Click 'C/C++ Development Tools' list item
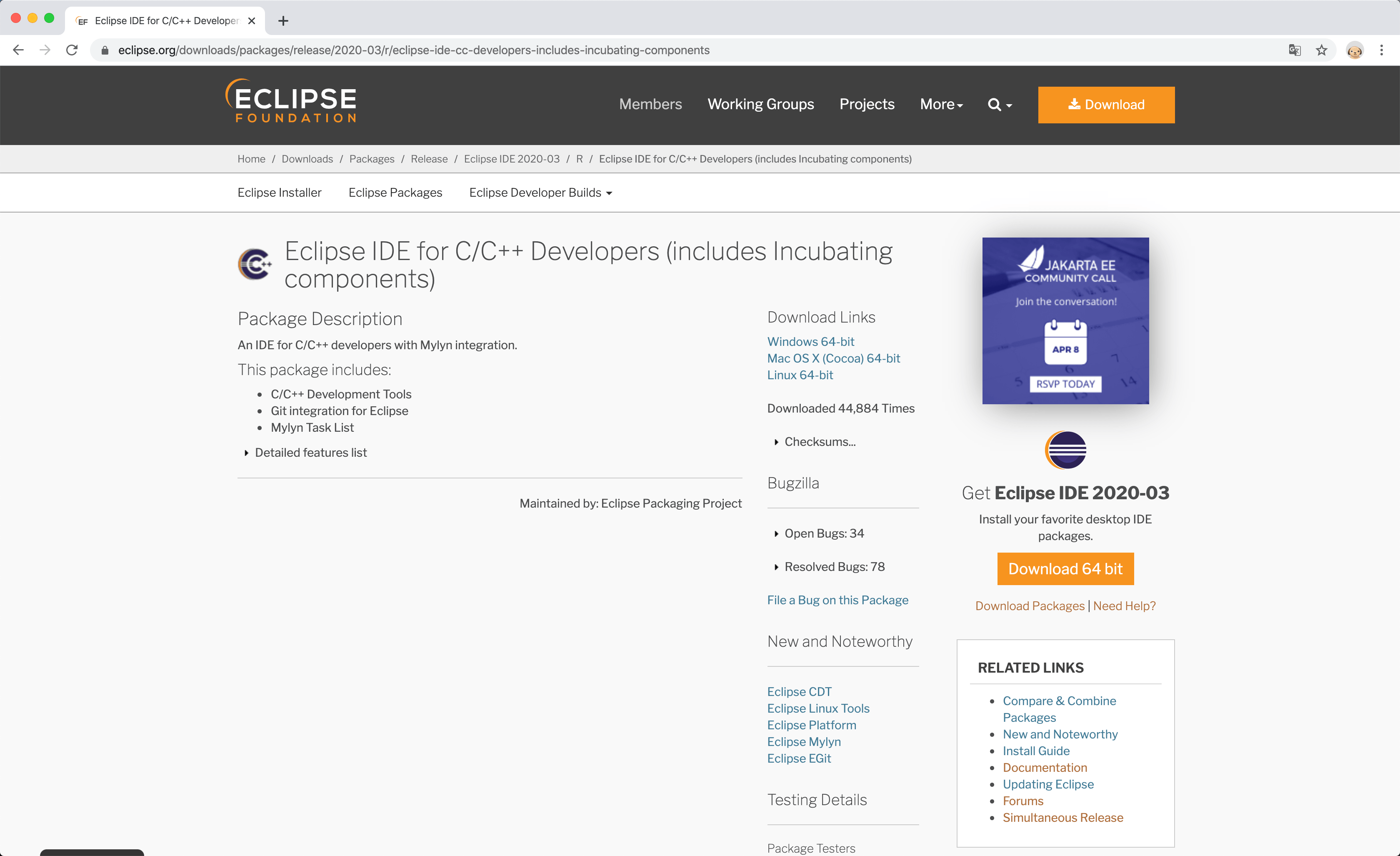The width and height of the screenshot is (1400, 856). pos(341,394)
